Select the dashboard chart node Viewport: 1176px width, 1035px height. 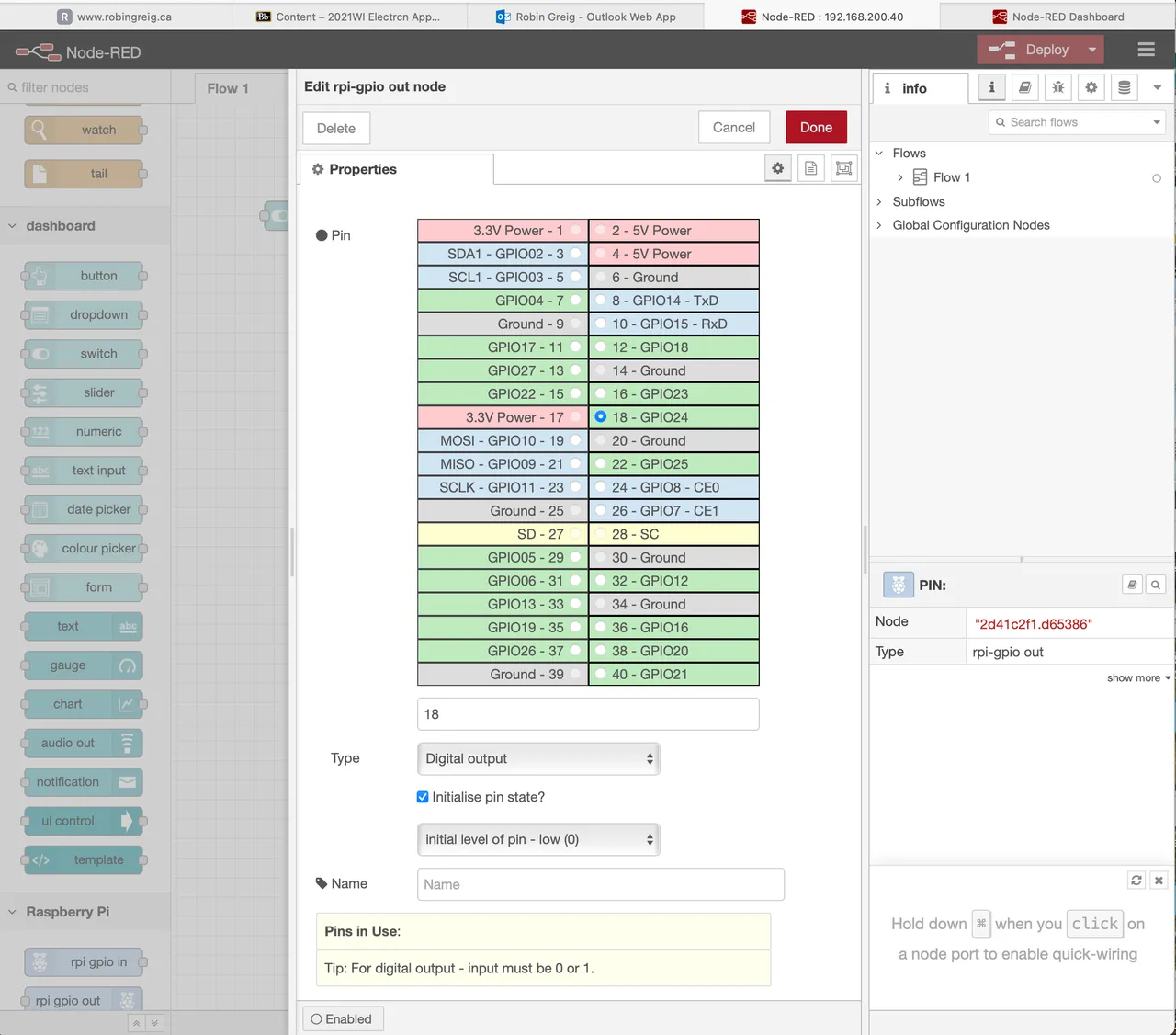tap(84, 704)
